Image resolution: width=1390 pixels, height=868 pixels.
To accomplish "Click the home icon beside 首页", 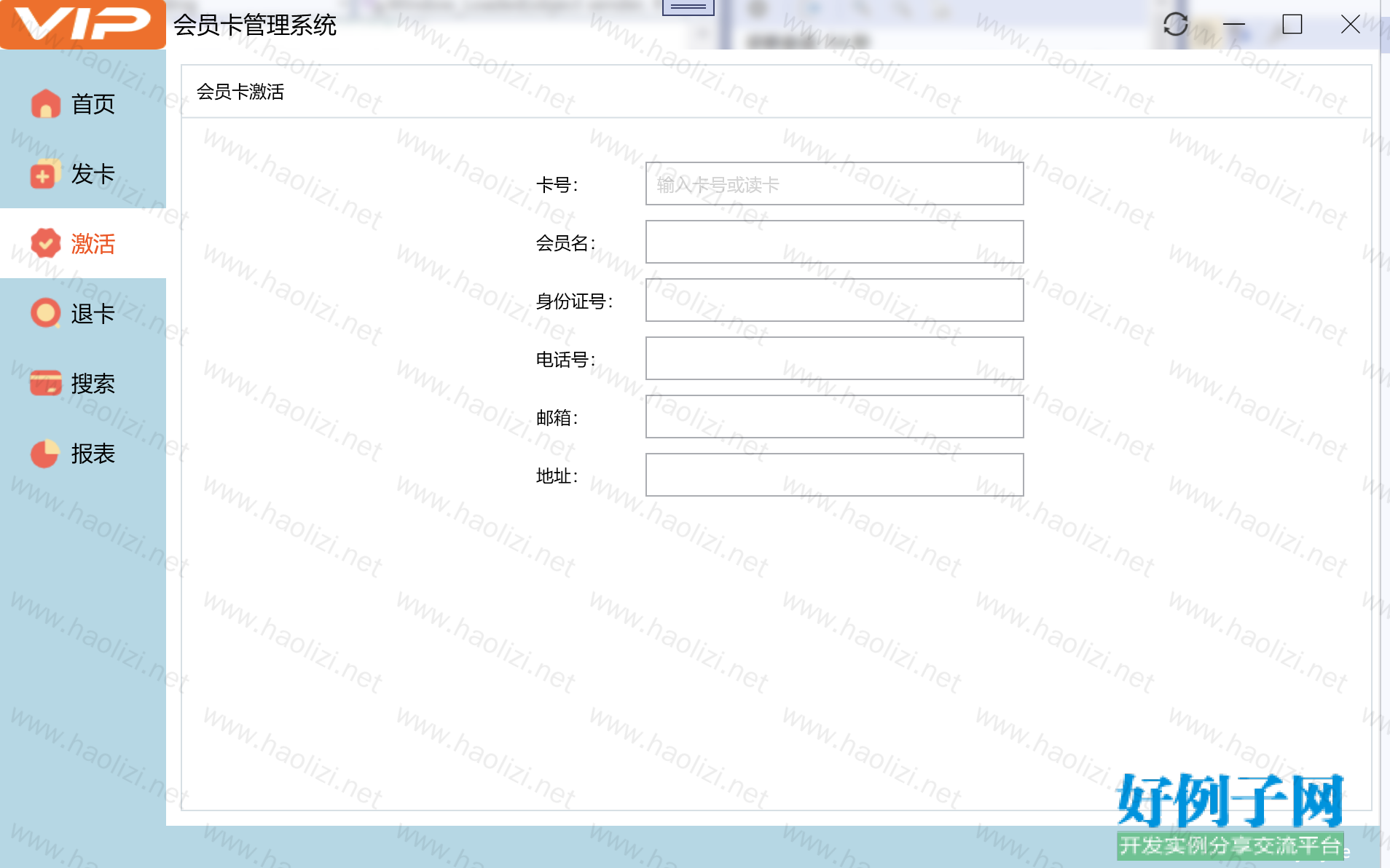I will coord(45,103).
